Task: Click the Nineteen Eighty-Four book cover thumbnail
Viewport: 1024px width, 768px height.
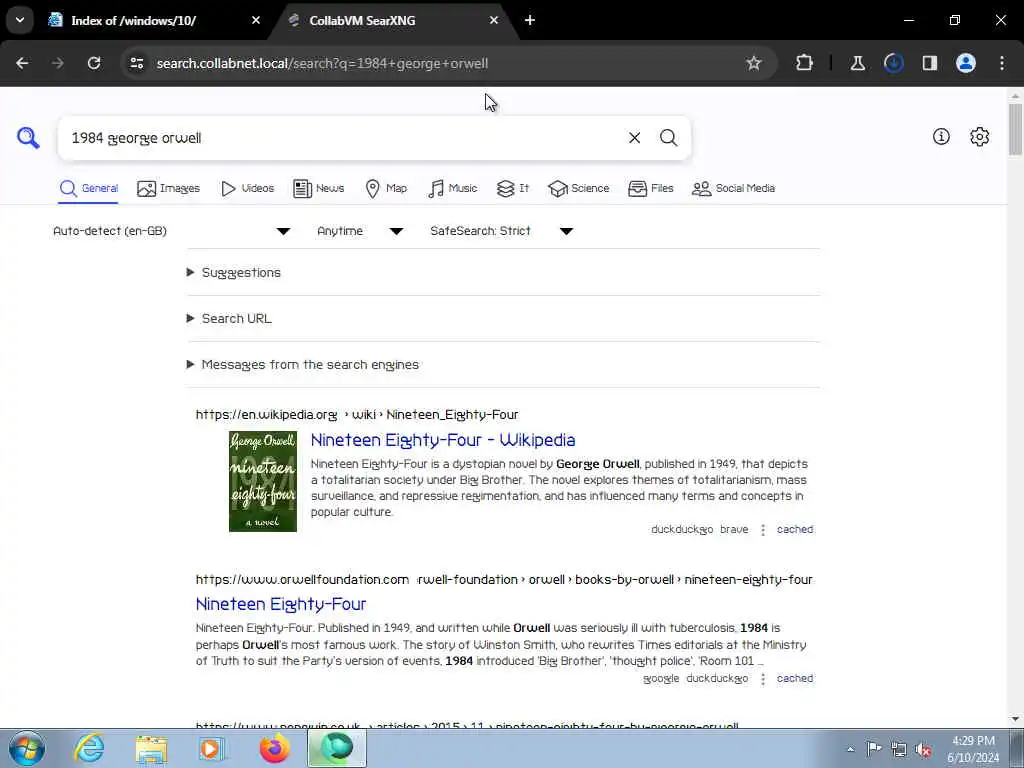Action: point(263,481)
